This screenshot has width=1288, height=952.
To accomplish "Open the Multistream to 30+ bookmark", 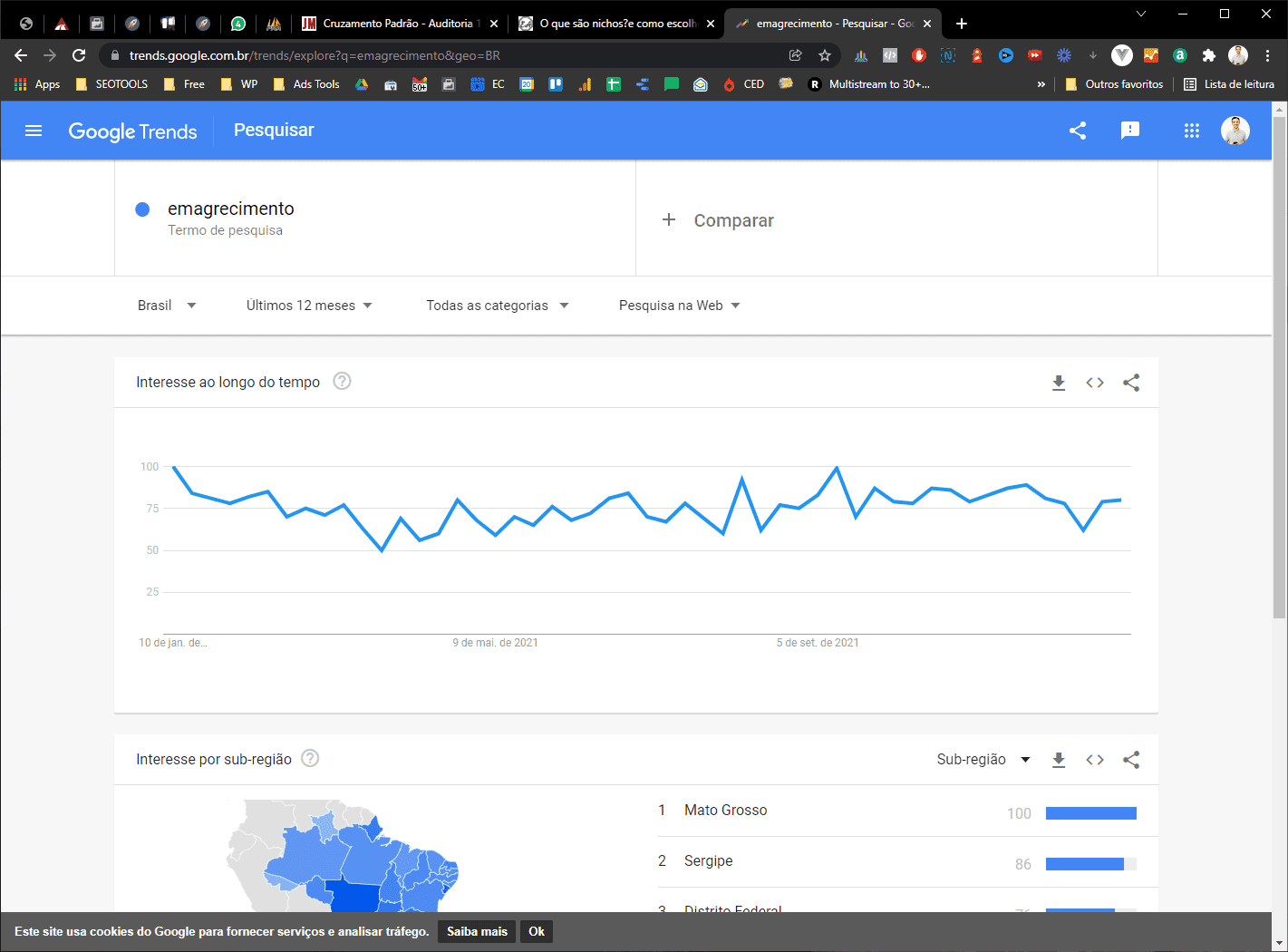I will click(x=868, y=84).
